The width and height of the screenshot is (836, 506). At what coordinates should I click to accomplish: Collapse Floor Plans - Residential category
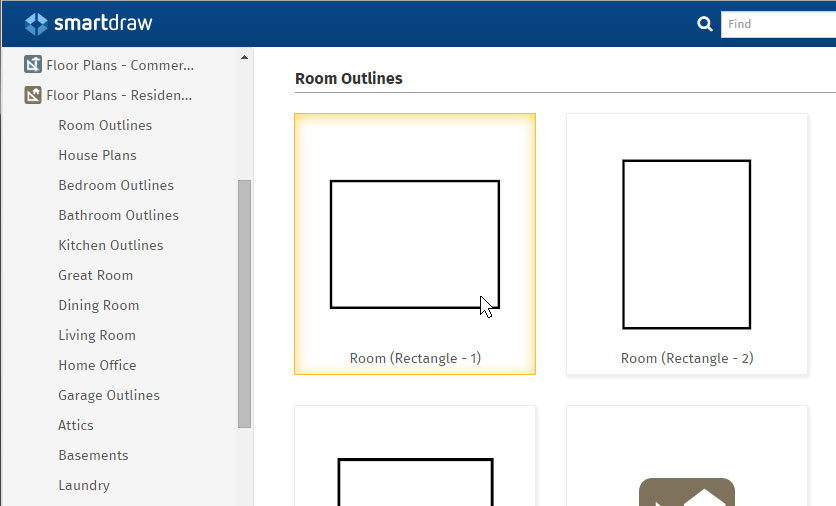point(119,95)
